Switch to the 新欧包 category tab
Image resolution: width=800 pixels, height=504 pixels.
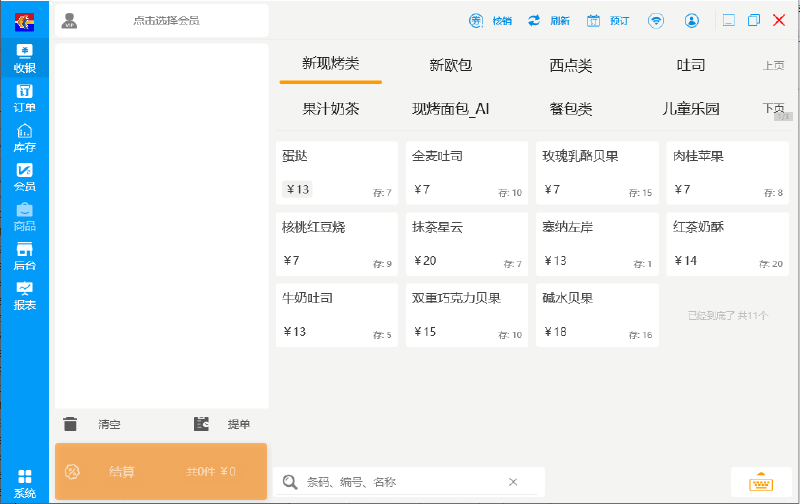point(451,65)
